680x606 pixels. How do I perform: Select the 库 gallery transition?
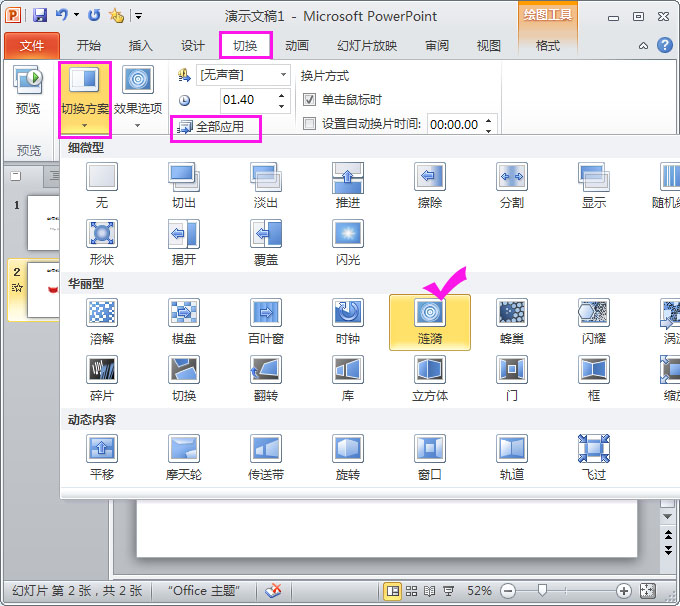pyautogui.click(x=347, y=379)
